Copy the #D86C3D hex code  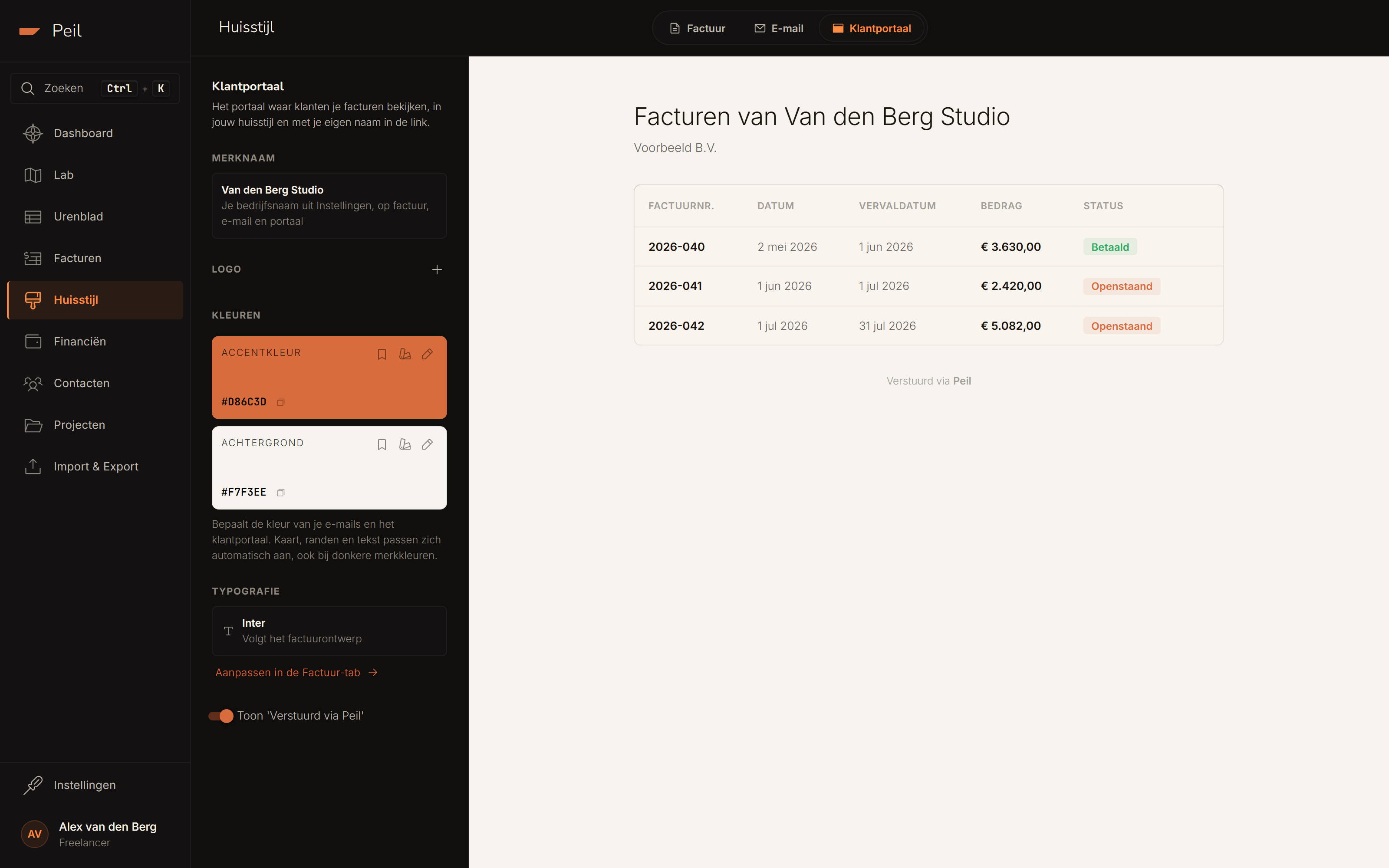click(x=281, y=402)
